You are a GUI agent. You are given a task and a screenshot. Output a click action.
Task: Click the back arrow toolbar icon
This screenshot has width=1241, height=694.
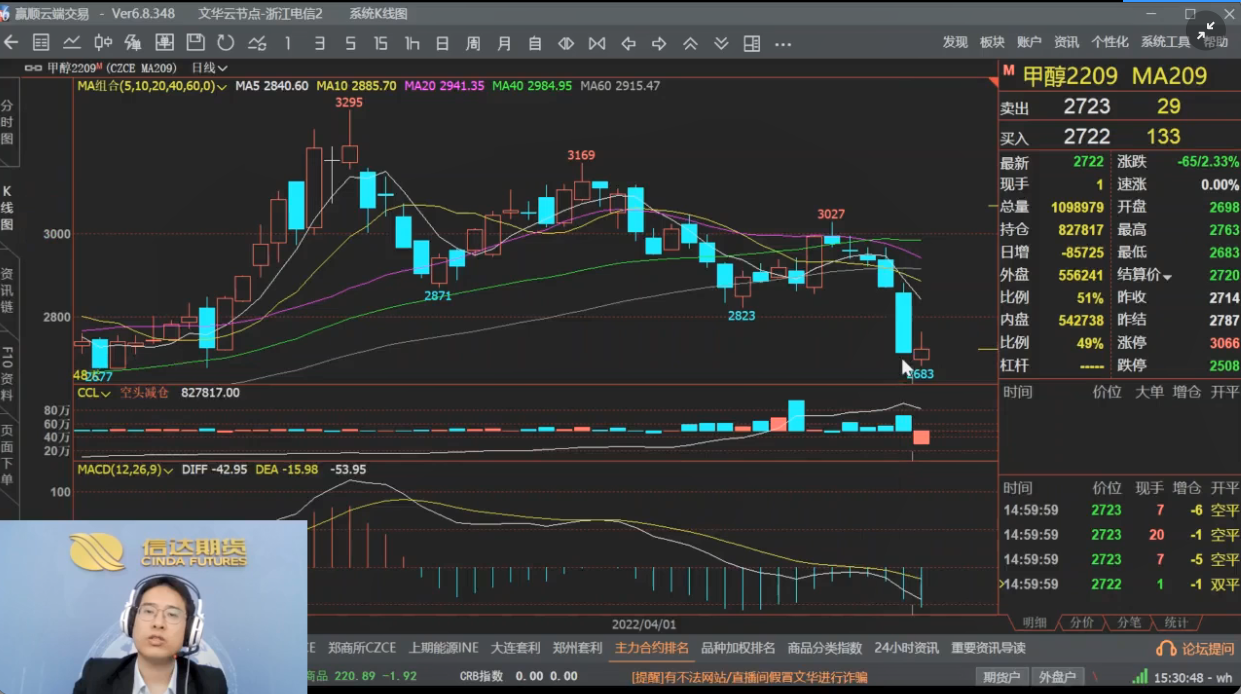coord(11,43)
